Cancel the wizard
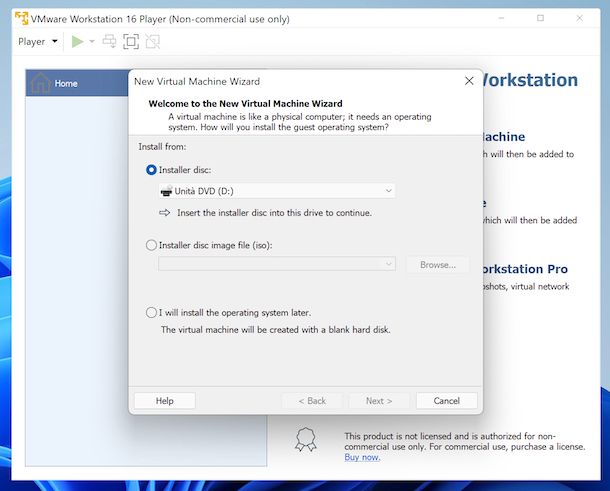 pyautogui.click(x=447, y=401)
